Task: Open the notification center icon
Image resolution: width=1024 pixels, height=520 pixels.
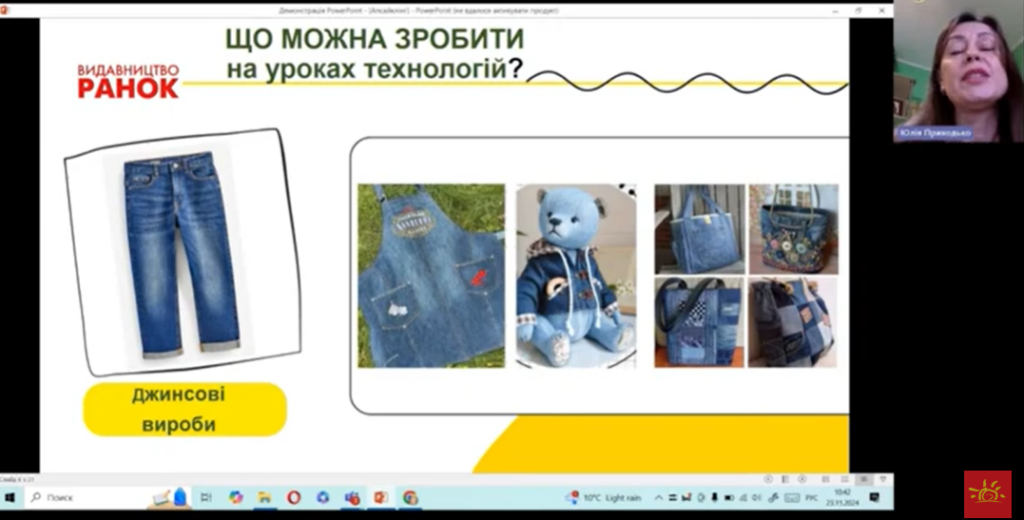Action: point(874,497)
